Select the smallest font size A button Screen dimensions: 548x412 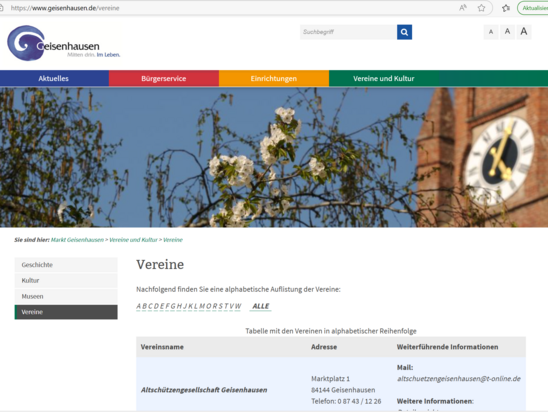coord(491,32)
